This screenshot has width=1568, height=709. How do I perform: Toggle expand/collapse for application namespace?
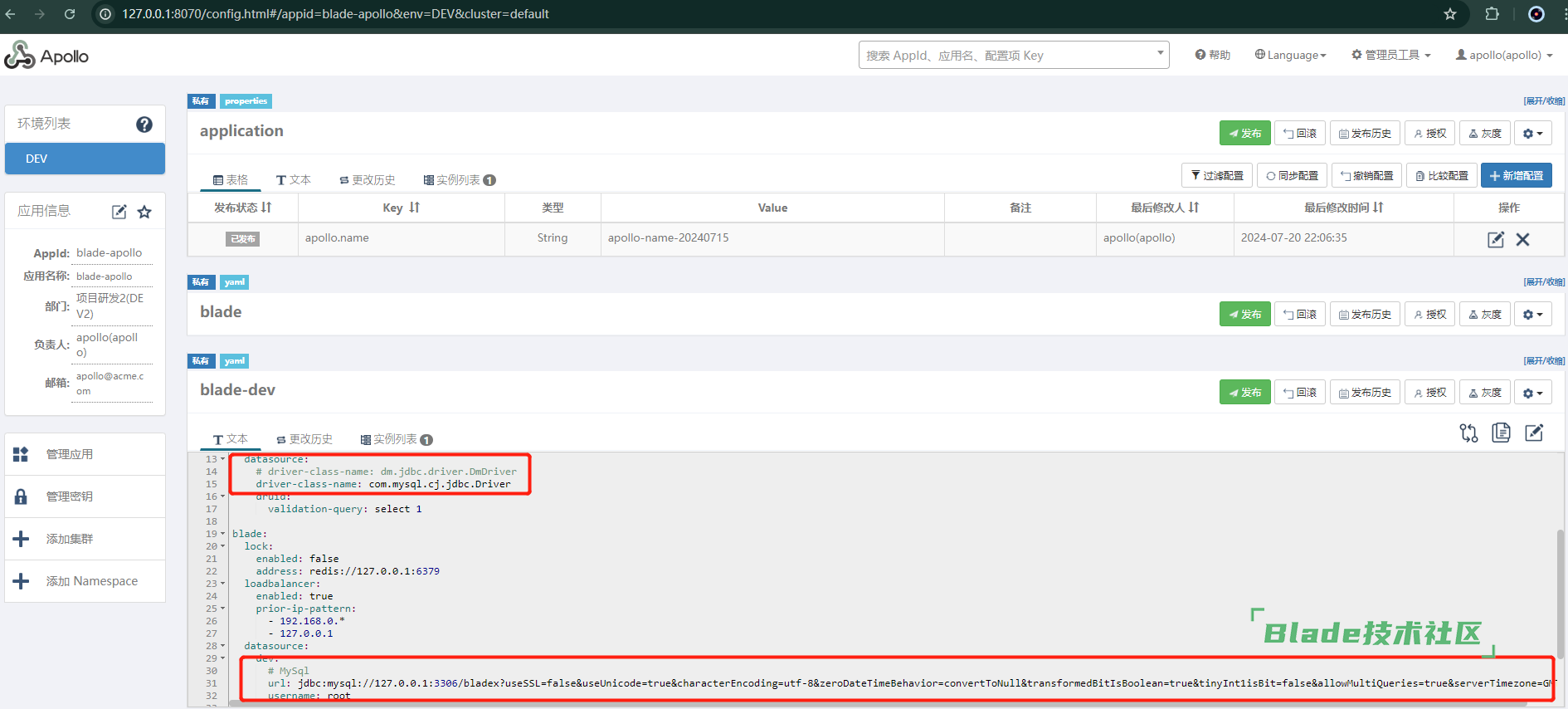click(x=1544, y=100)
